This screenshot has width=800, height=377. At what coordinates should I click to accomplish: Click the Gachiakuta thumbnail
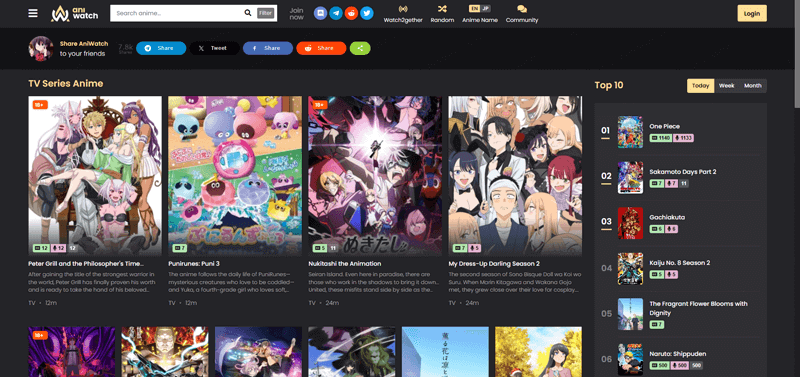point(630,223)
